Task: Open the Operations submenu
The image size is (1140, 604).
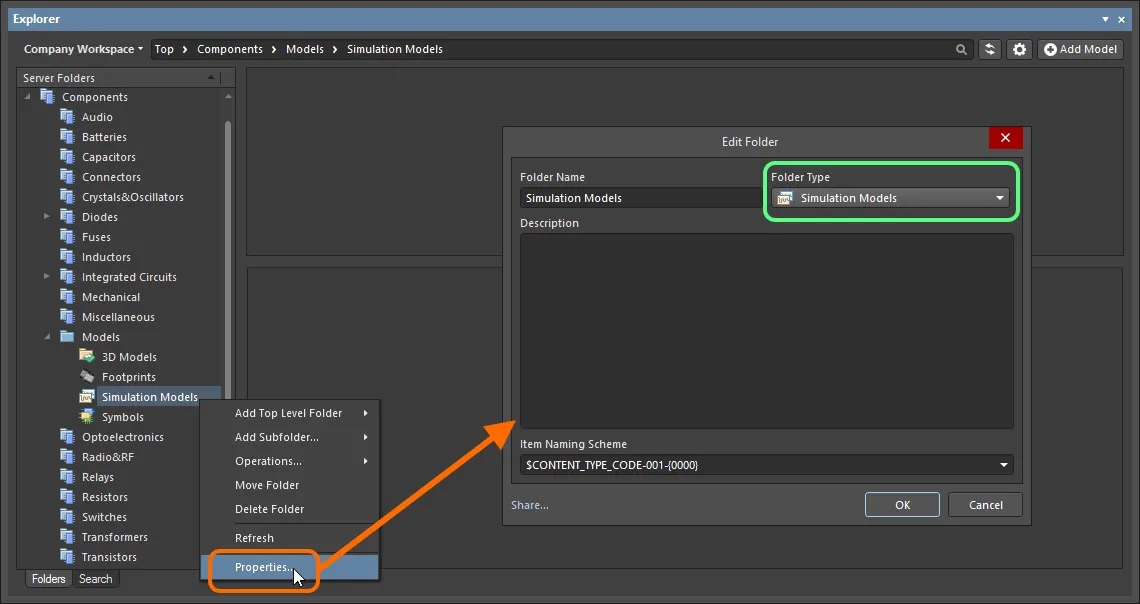Action: coord(289,461)
